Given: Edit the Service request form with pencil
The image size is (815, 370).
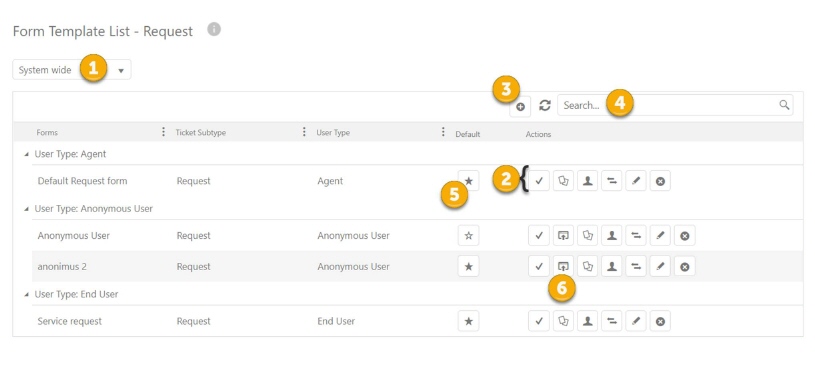Looking at the screenshot, I should pos(636,321).
